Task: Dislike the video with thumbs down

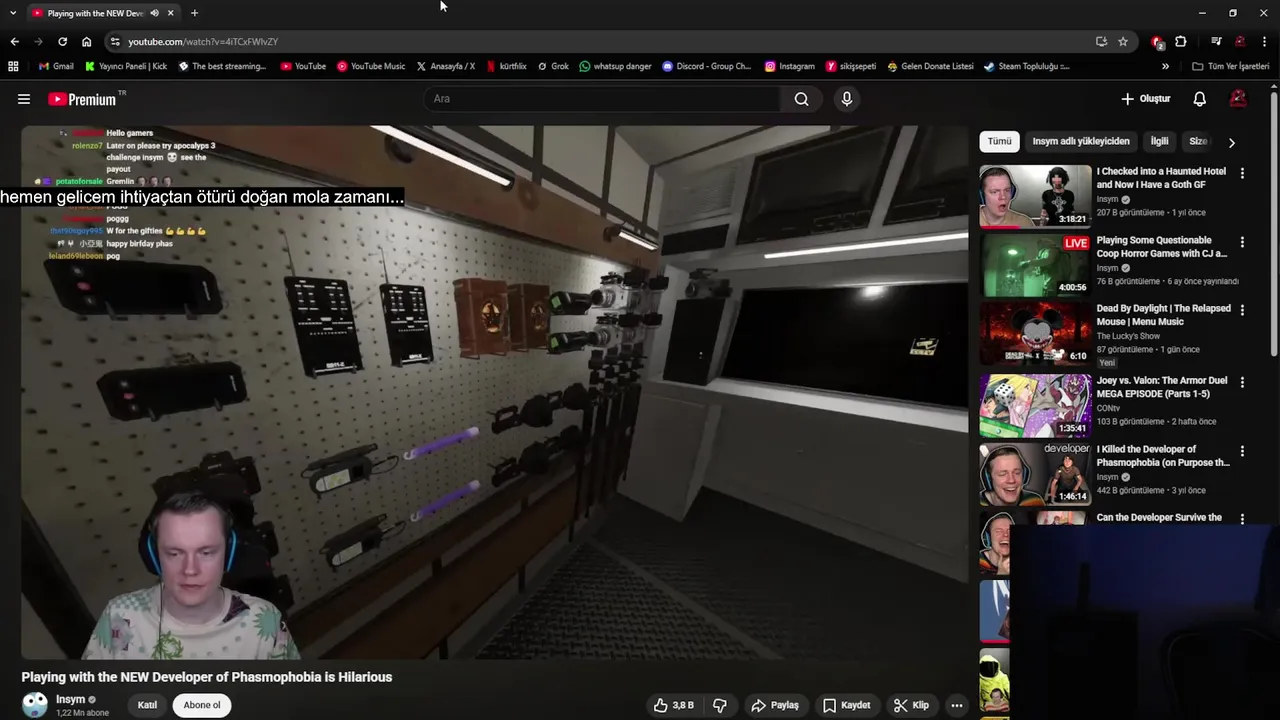Action: point(719,705)
